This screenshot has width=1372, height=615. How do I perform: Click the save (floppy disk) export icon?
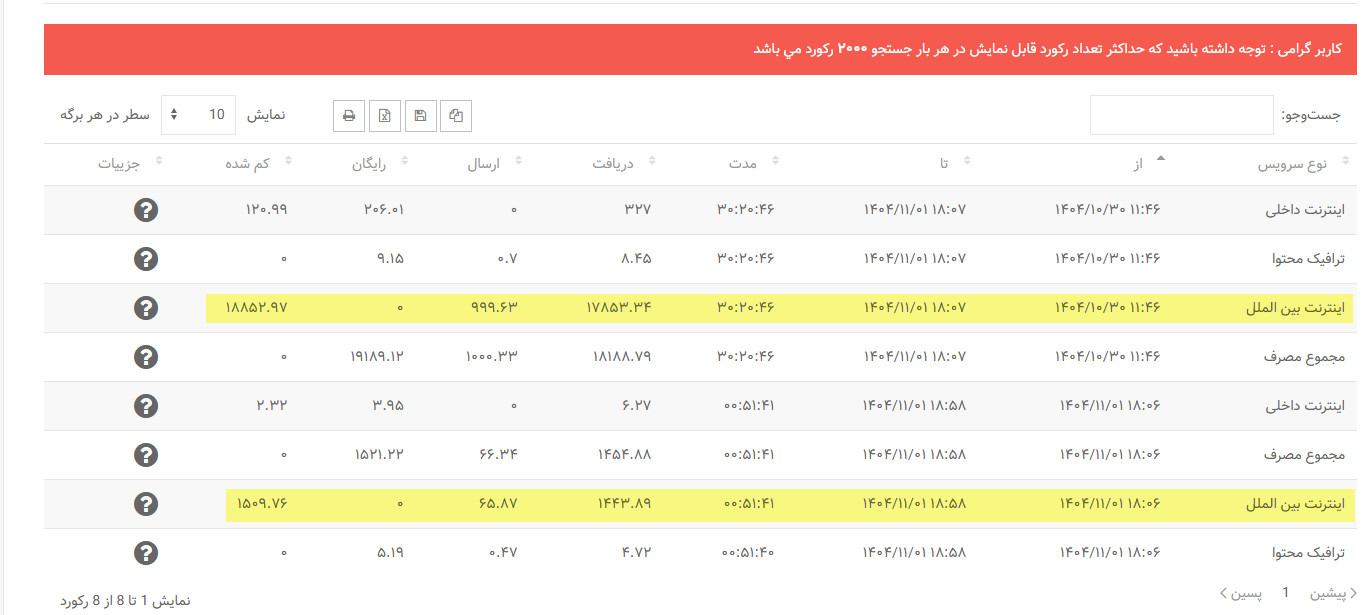(x=420, y=116)
